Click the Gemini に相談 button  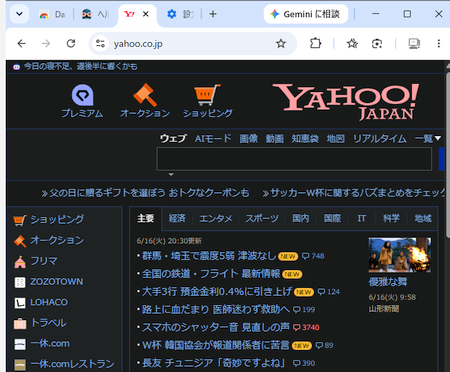tap(306, 14)
